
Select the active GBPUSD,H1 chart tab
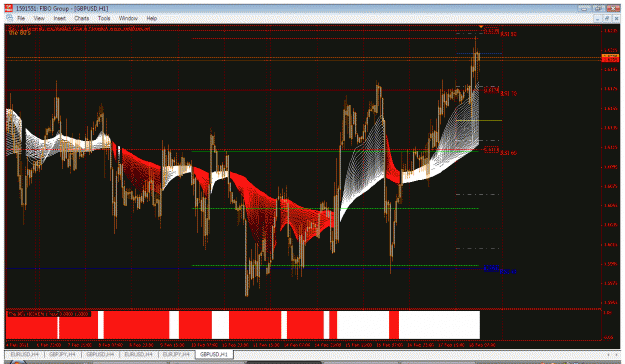(214, 354)
